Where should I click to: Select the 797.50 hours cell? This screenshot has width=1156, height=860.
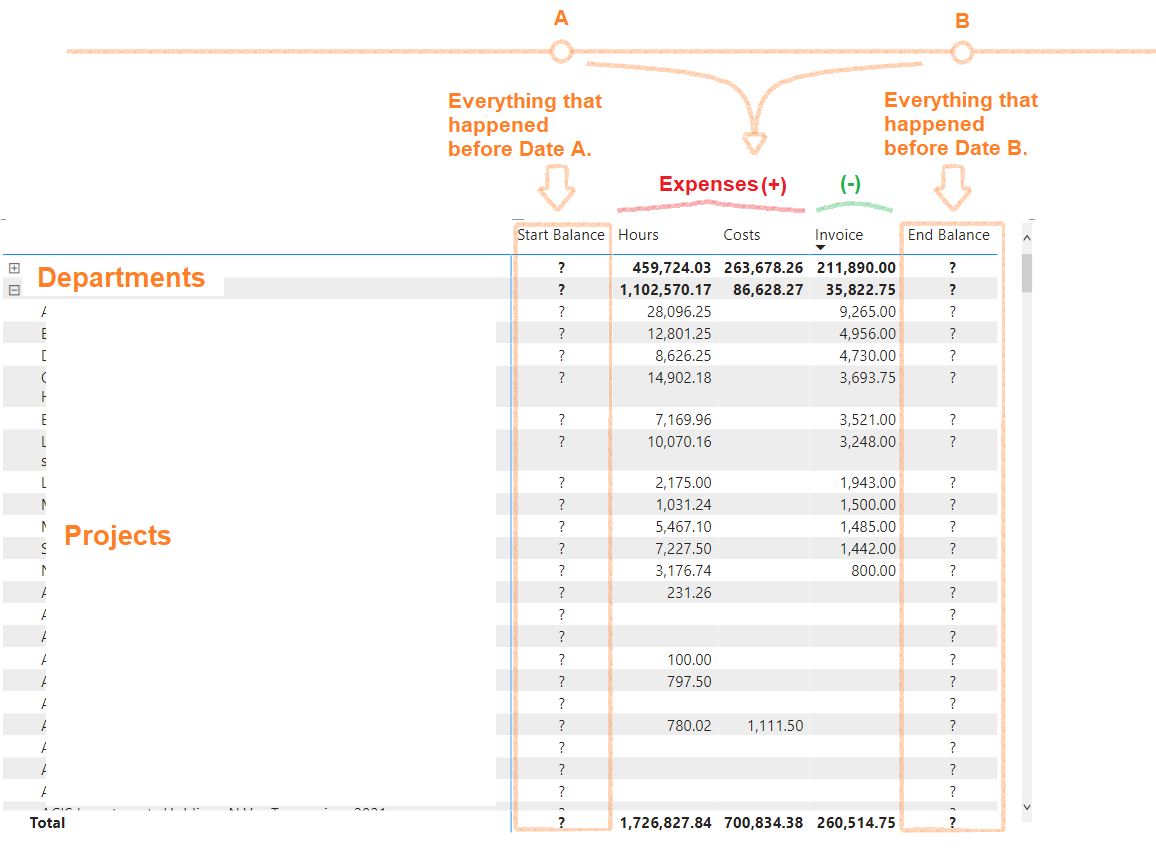(689, 682)
